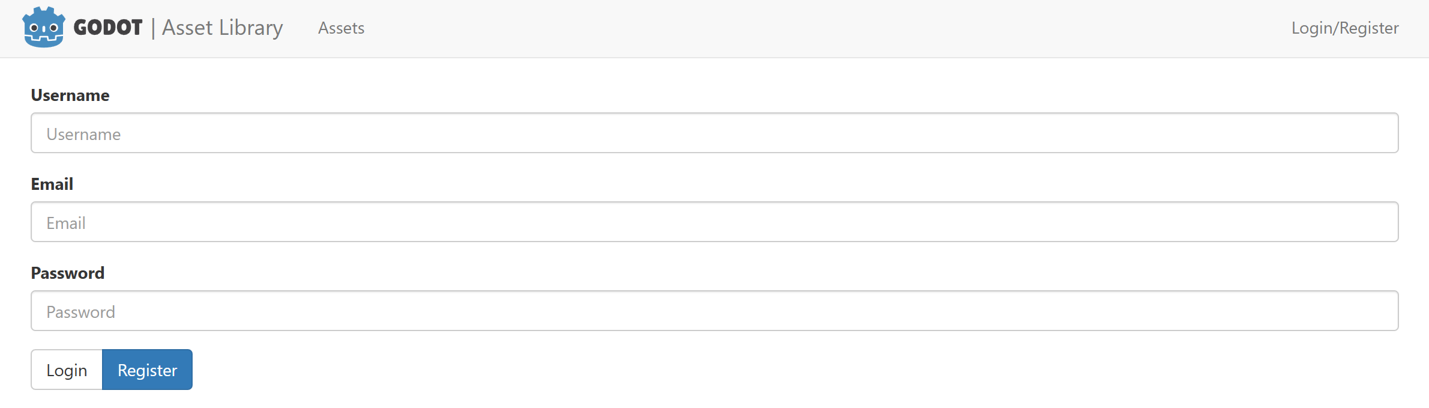Click the pipe separator after GODOT

coord(153,28)
